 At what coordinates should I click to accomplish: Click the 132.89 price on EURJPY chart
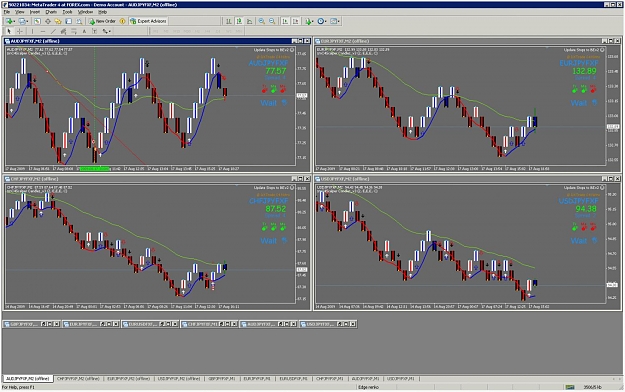pos(584,71)
